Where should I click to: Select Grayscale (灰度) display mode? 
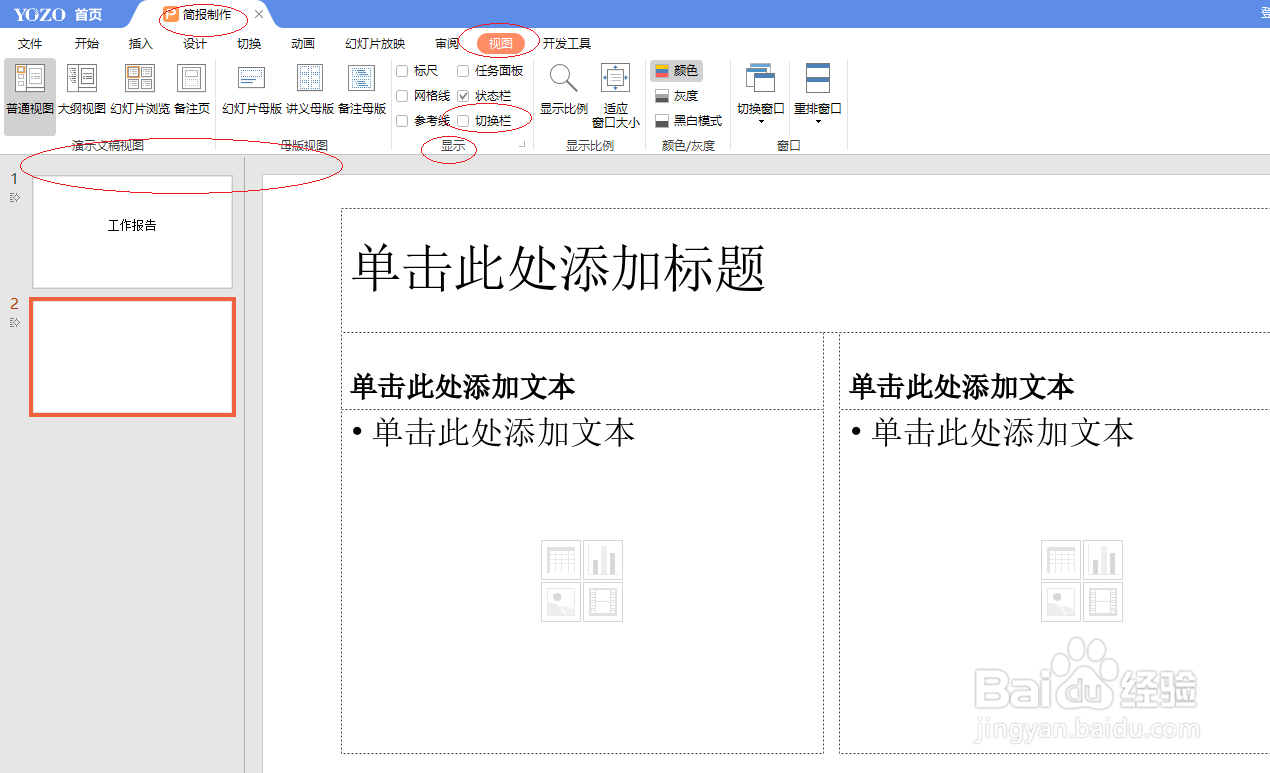coord(677,96)
